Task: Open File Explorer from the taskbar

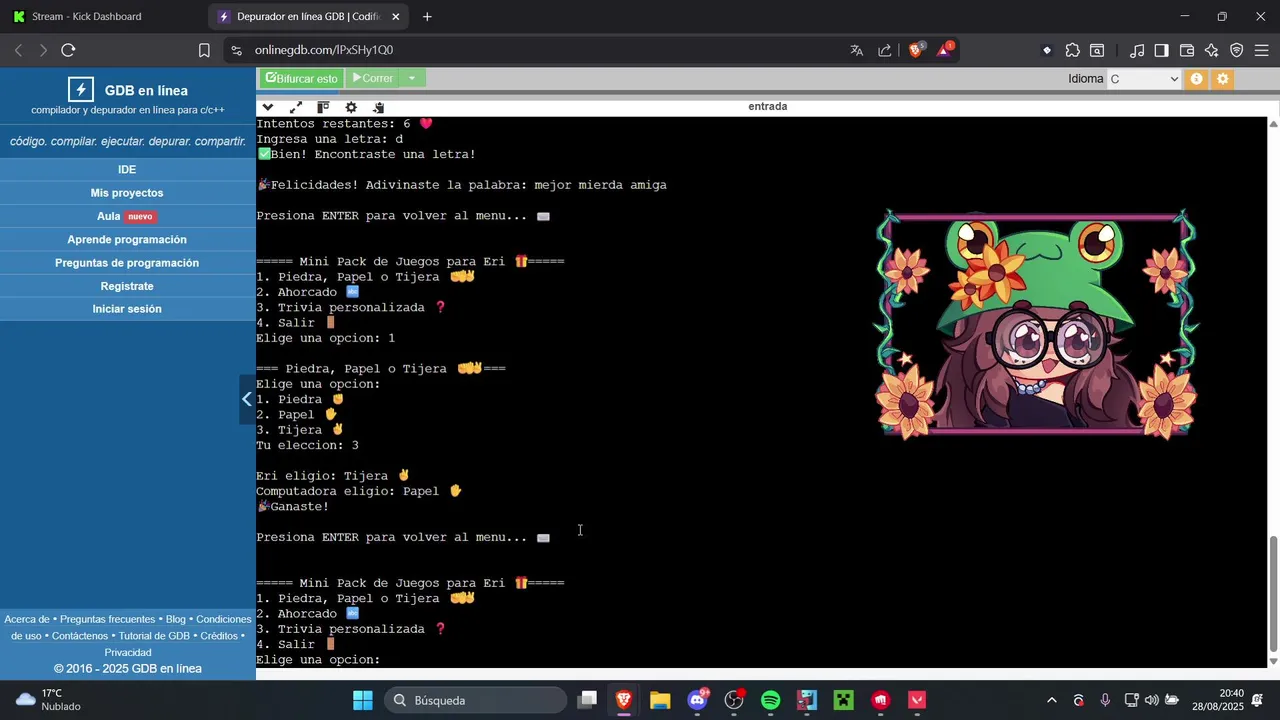Action: 660,700
